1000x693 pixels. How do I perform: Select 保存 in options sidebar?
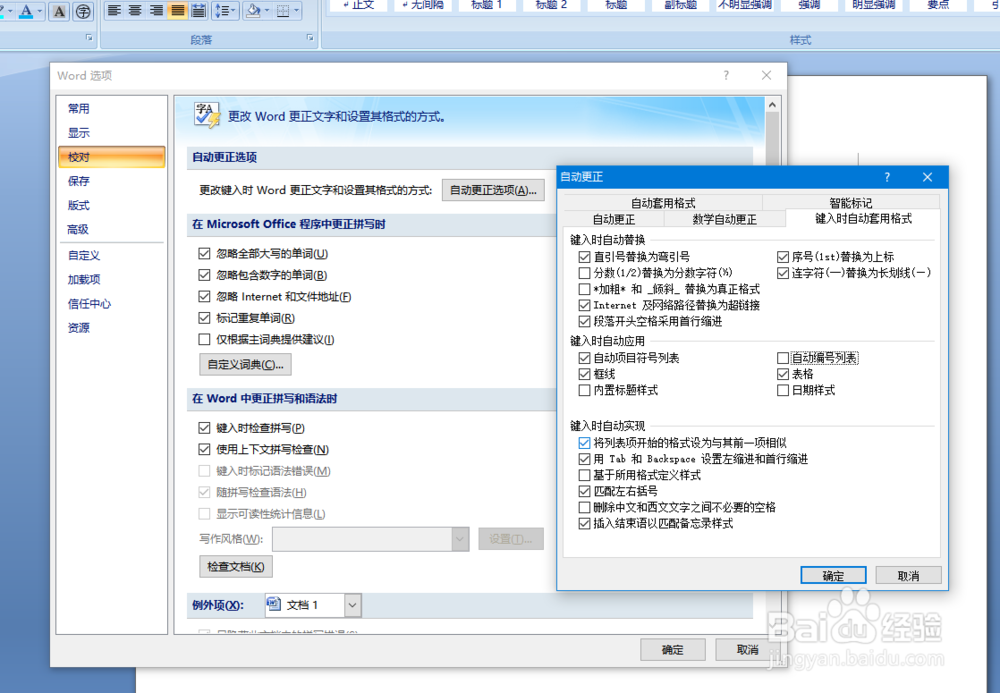[112, 181]
